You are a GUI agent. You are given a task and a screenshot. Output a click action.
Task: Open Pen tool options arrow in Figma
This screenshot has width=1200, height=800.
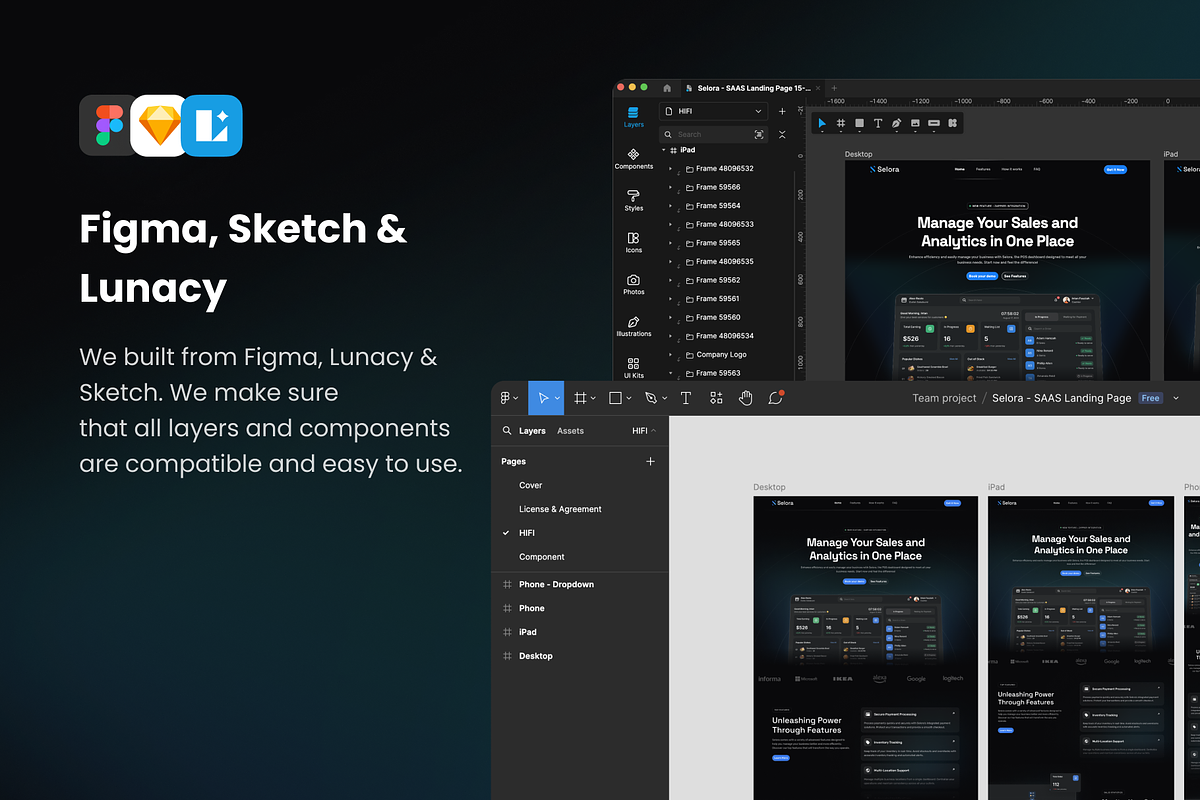click(664, 399)
